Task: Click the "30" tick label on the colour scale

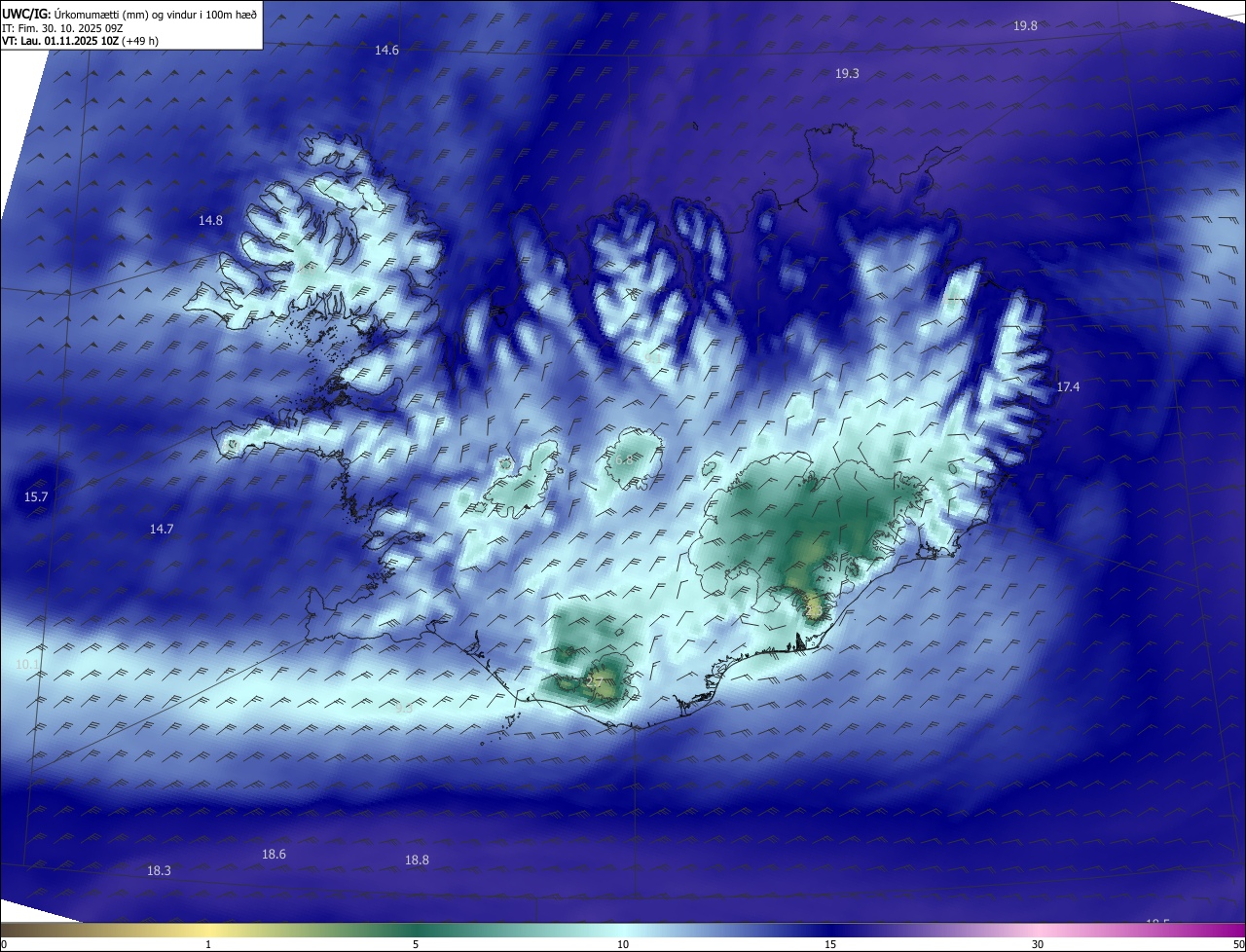Action: tap(1038, 944)
